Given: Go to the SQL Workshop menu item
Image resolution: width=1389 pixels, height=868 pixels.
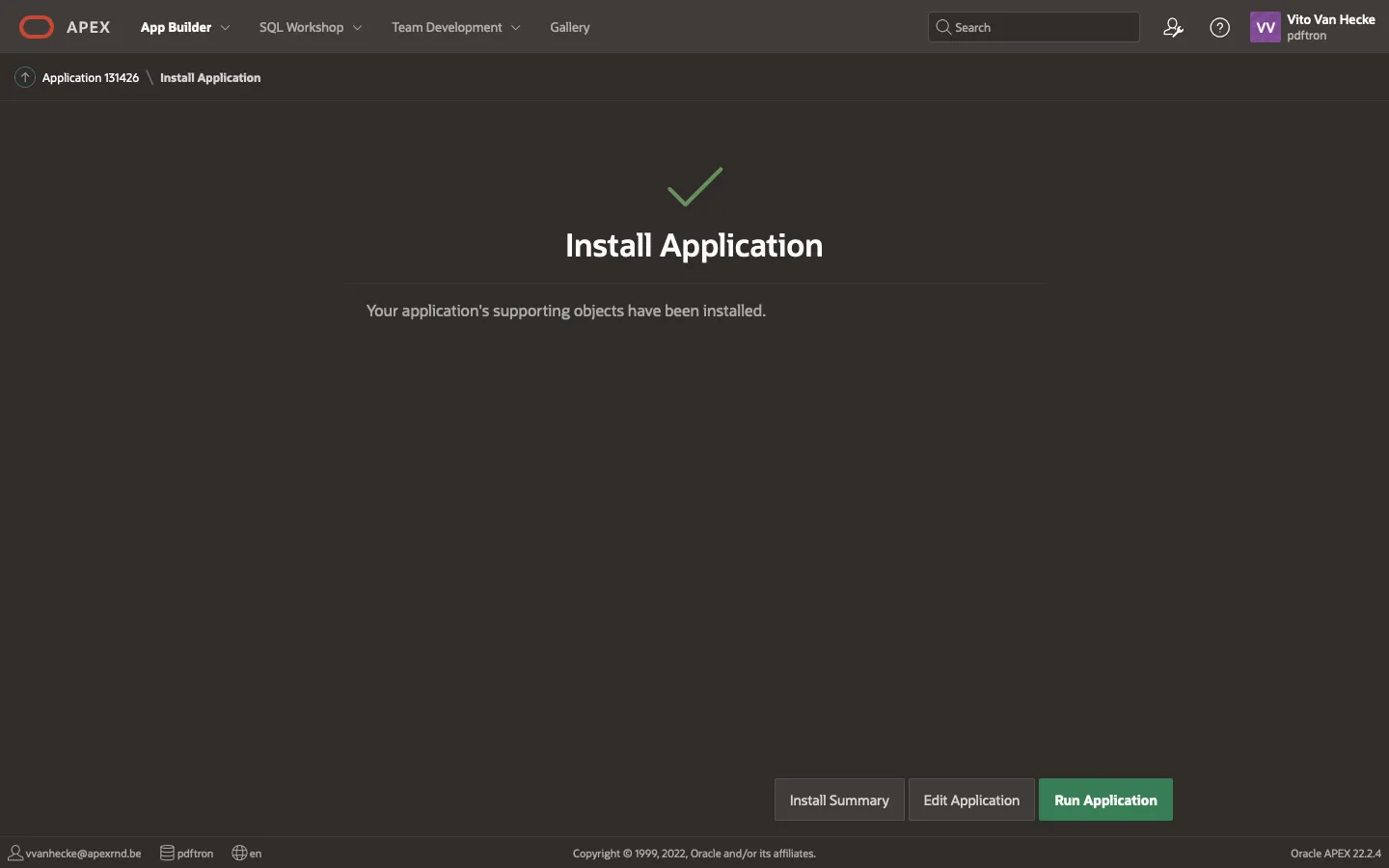Looking at the screenshot, I should click(x=301, y=27).
